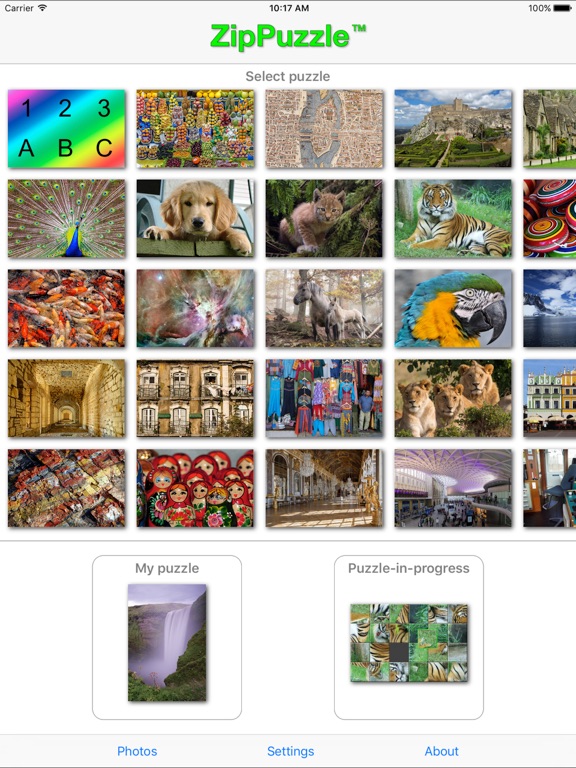Select the blue and yellow macaw puzzle
The width and height of the screenshot is (576, 768).
[x=453, y=309]
